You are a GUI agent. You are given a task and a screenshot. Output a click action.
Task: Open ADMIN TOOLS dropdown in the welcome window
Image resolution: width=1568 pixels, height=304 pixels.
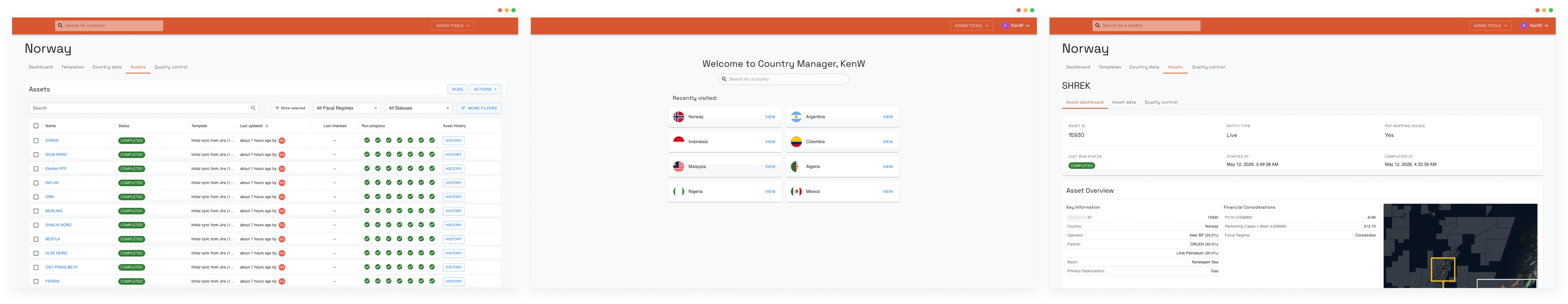tap(971, 26)
